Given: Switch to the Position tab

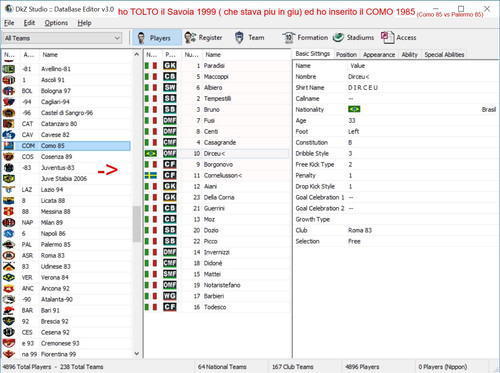Looking at the screenshot, I should pyautogui.click(x=346, y=55).
